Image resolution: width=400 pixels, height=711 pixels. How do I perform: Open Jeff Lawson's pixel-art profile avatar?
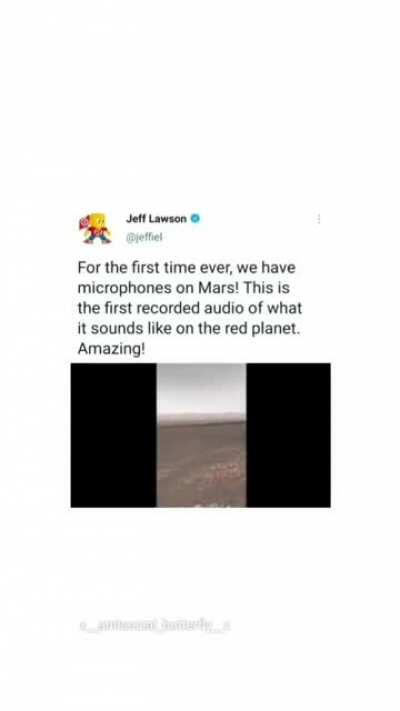coord(97,228)
